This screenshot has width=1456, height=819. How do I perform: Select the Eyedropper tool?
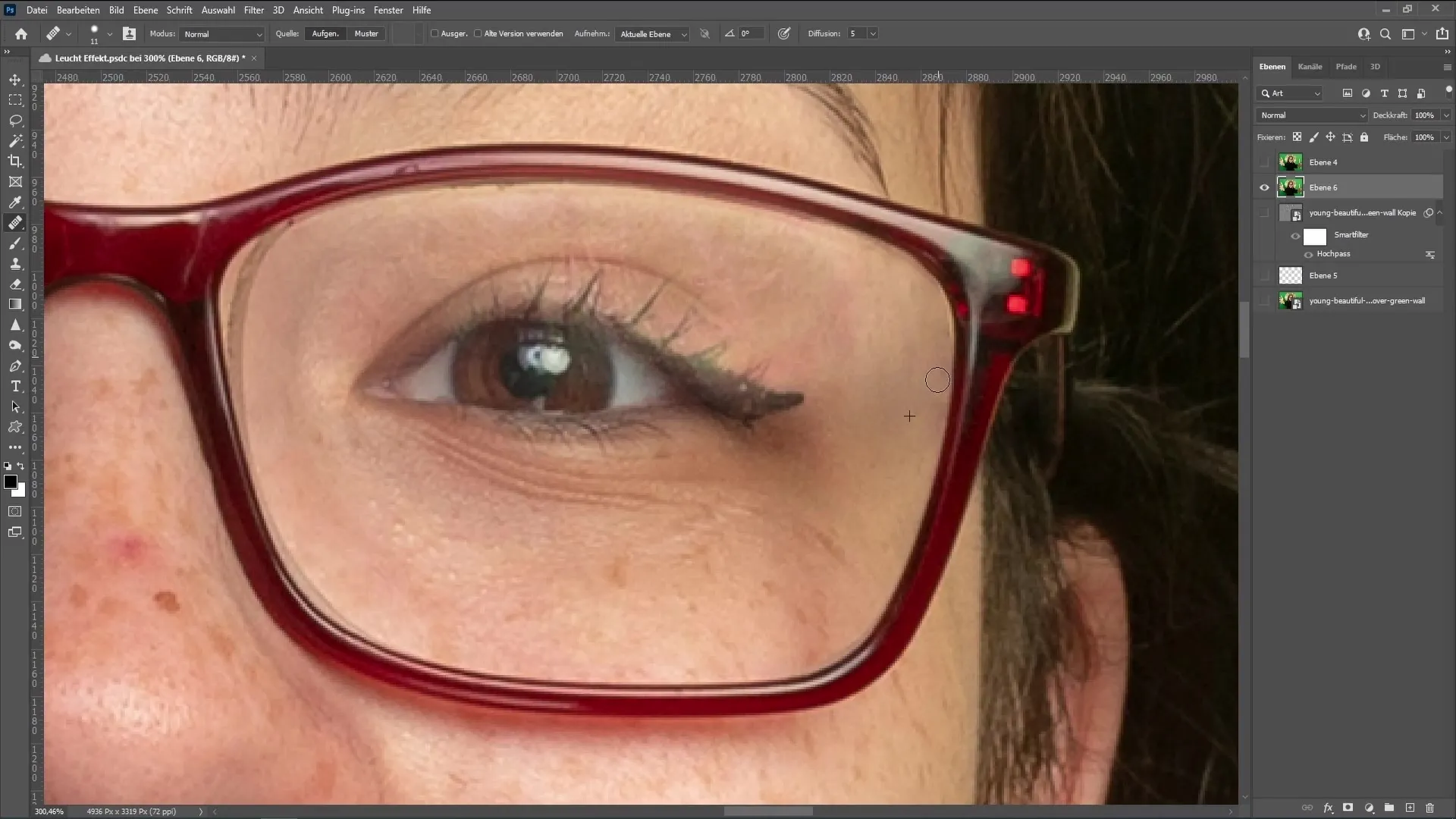[x=15, y=202]
